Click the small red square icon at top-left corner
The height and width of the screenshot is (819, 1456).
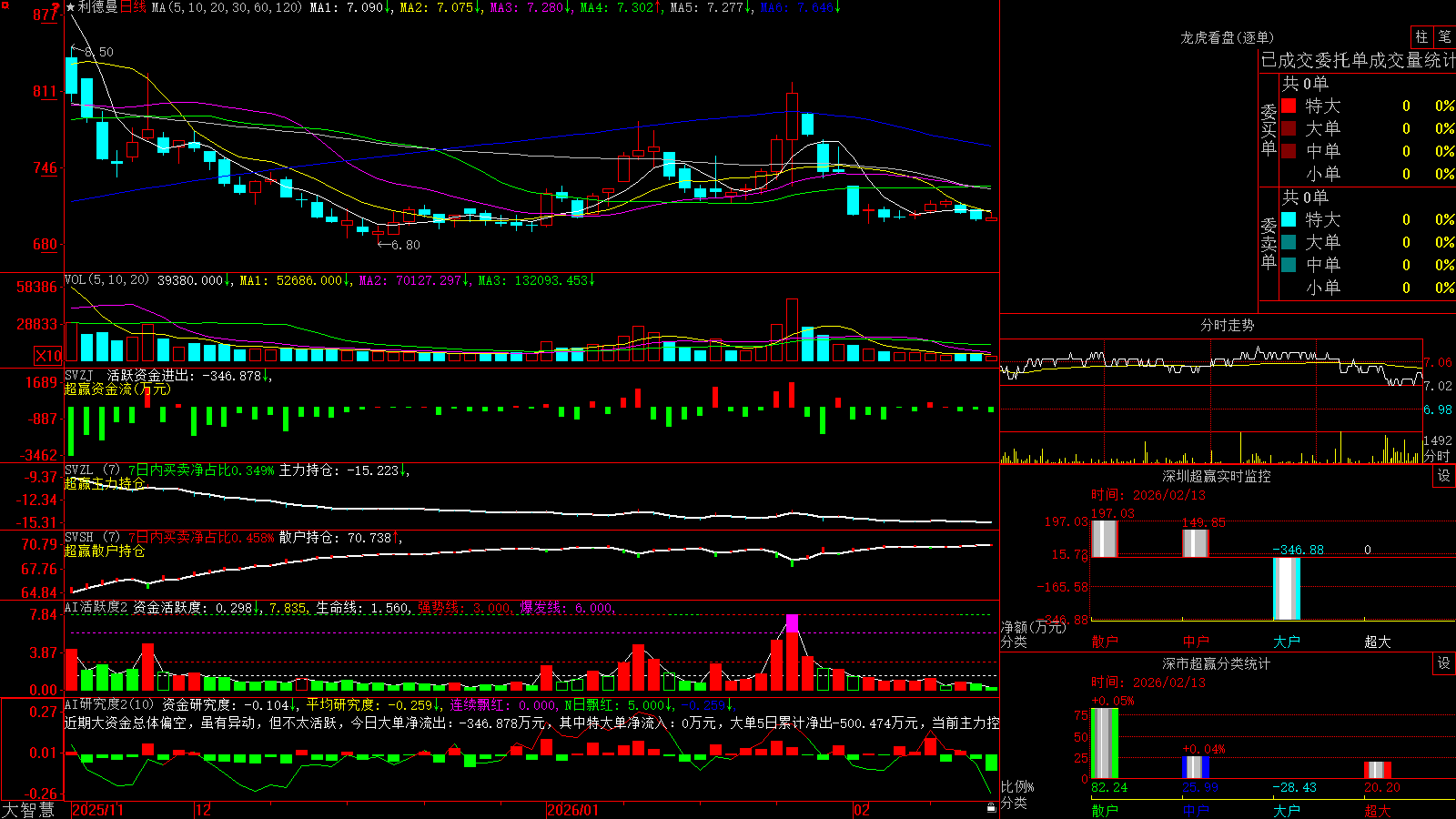4,4
